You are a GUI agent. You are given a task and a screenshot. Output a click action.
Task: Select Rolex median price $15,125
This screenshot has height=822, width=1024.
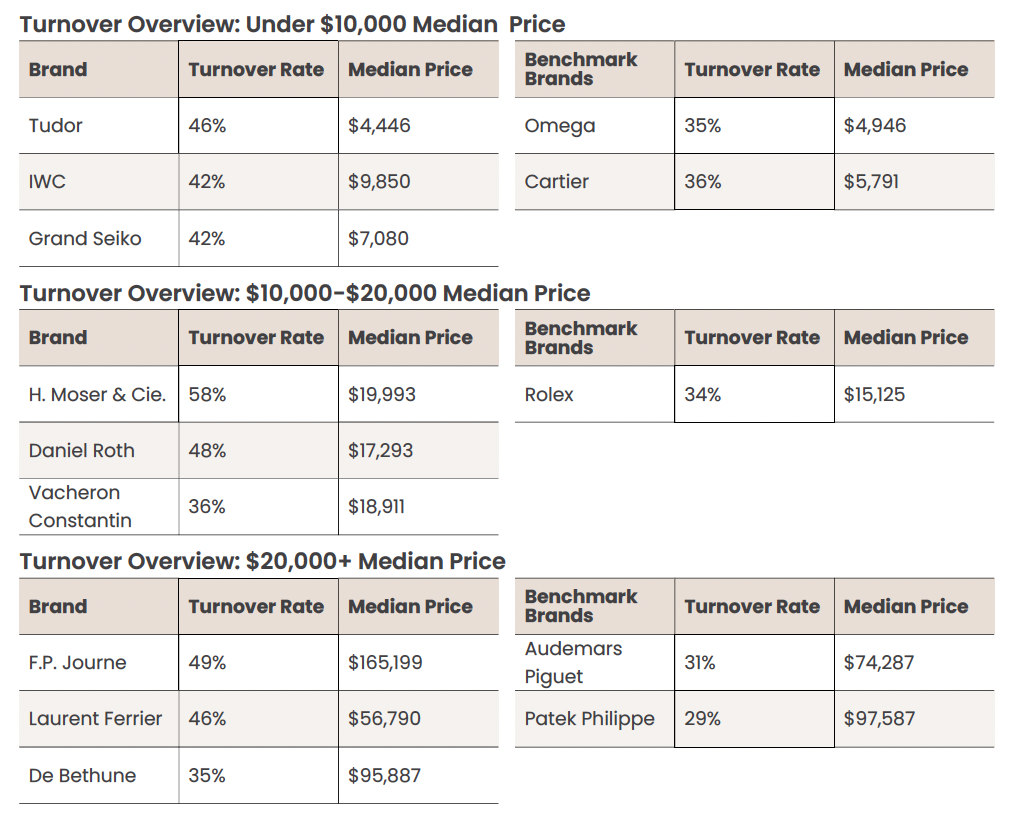click(x=874, y=395)
